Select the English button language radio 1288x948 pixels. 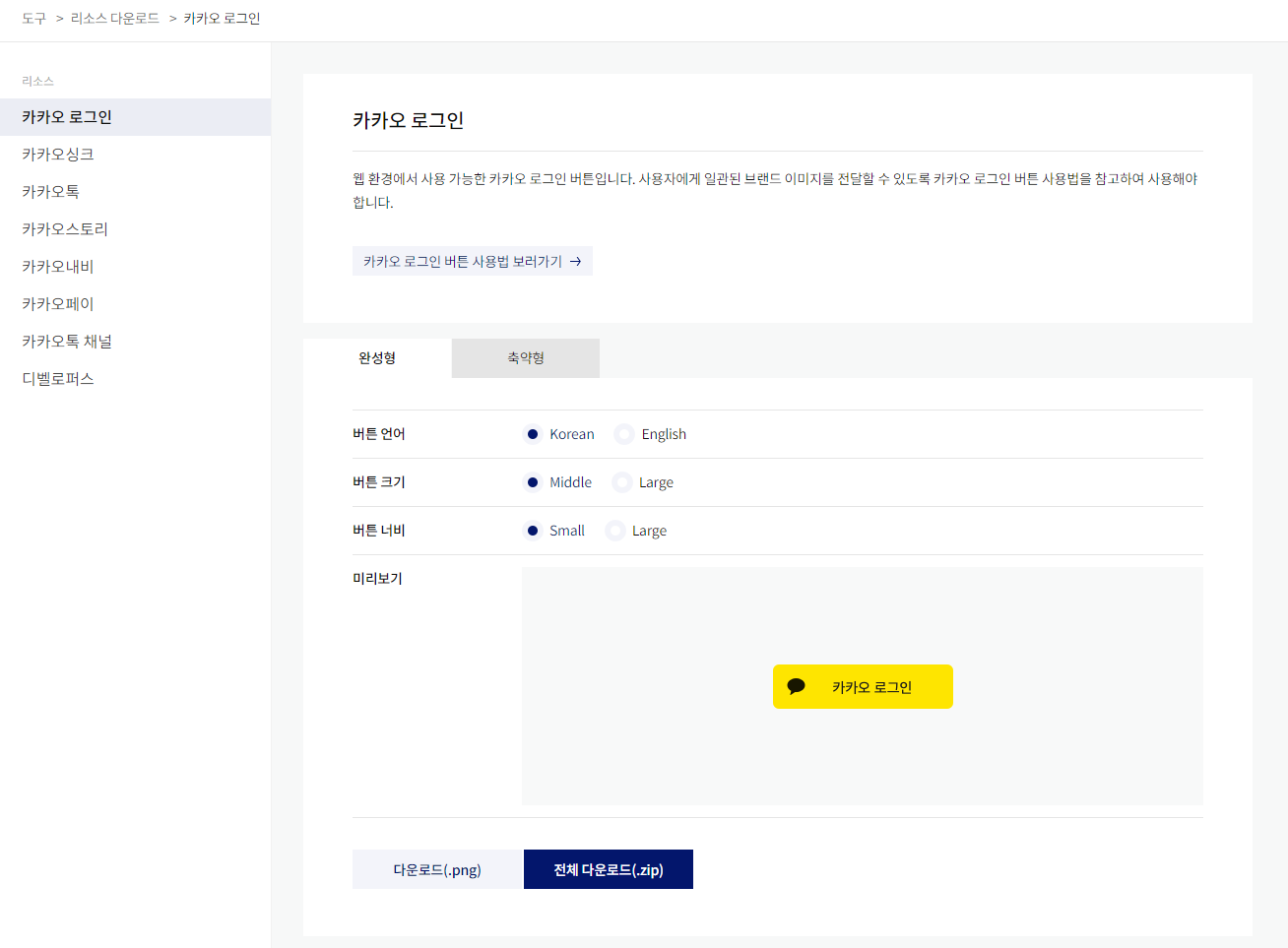624,434
